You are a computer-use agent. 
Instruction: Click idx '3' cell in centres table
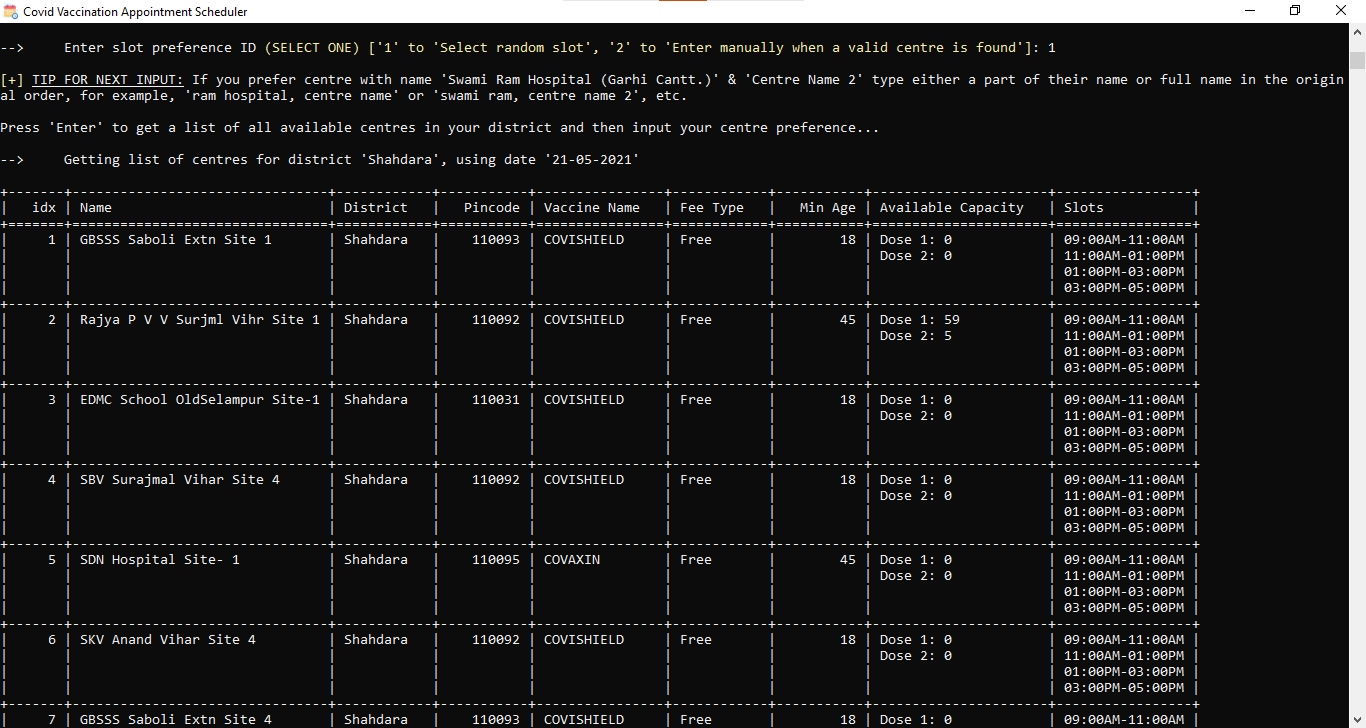pos(52,400)
